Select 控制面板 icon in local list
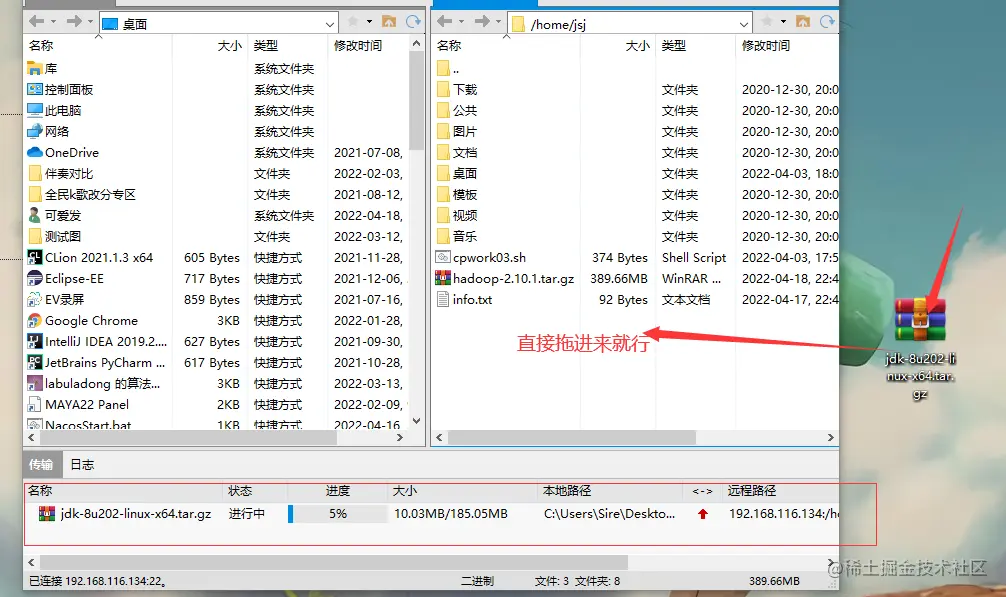The height and width of the screenshot is (597, 1006). (x=35, y=89)
